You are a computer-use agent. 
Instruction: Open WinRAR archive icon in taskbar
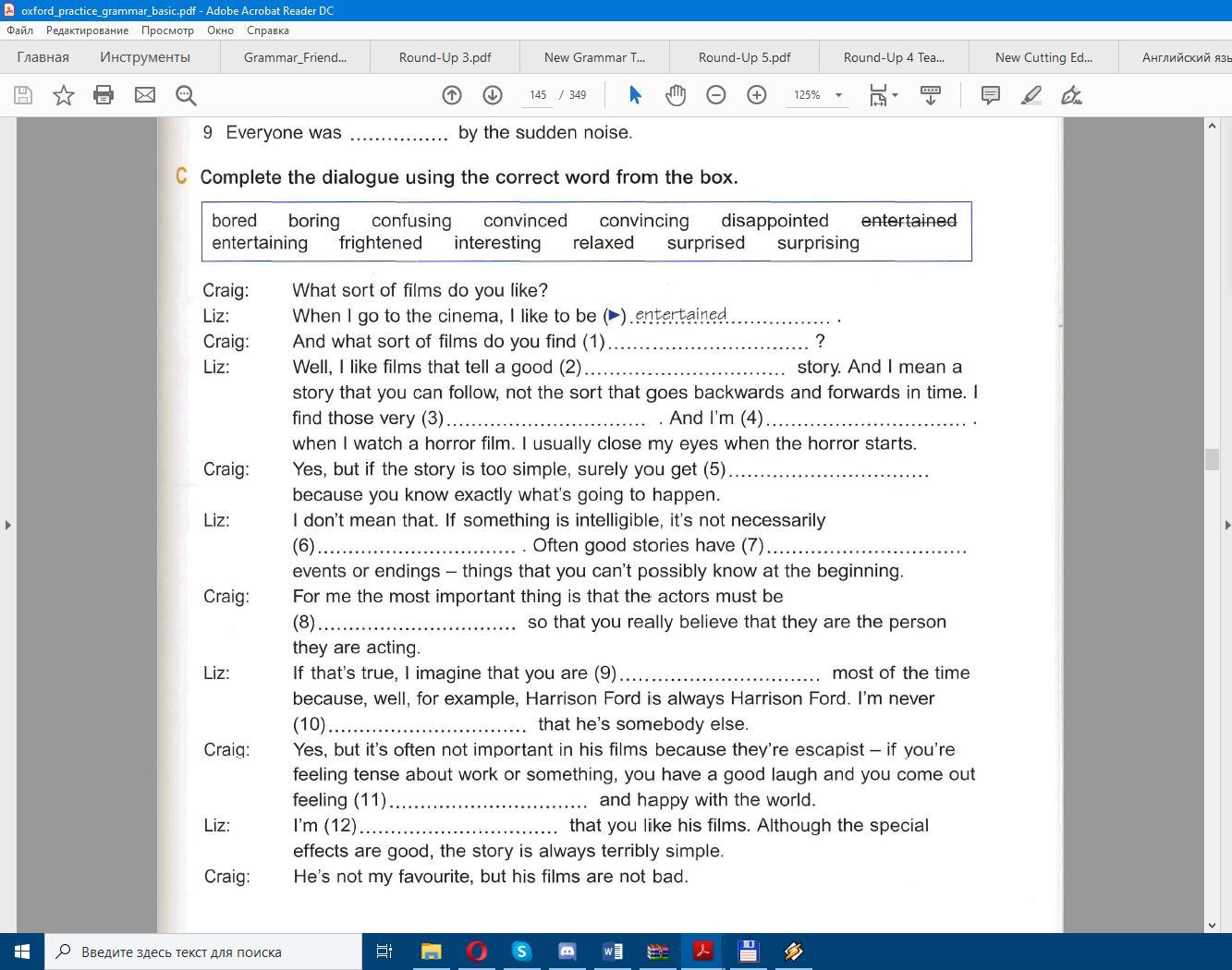point(658,952)
